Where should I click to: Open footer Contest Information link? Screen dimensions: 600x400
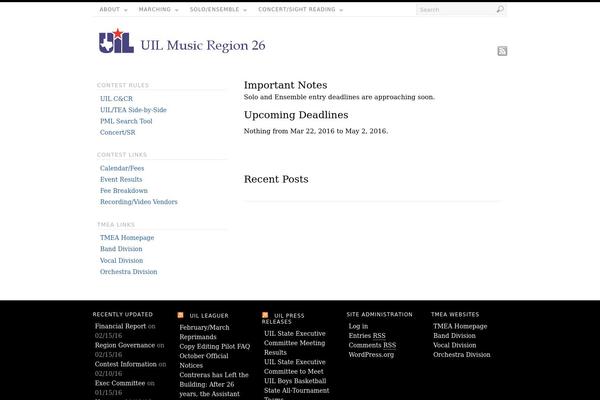point(126,364)
